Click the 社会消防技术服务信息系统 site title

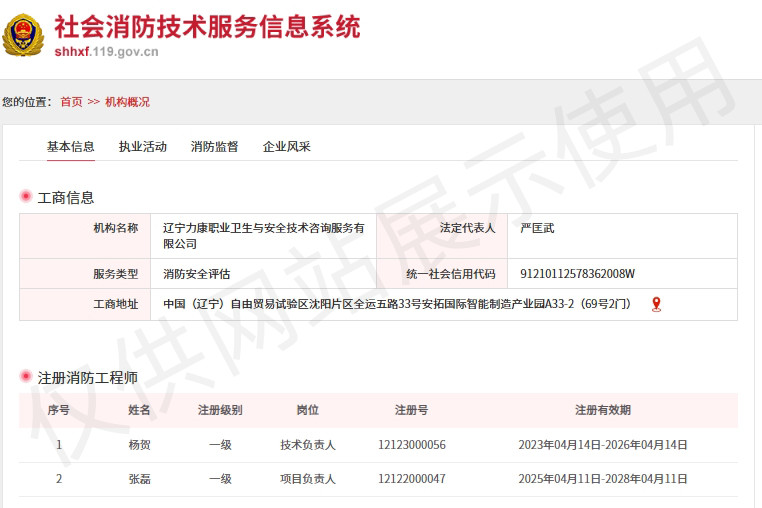click(x=207, y=26)
